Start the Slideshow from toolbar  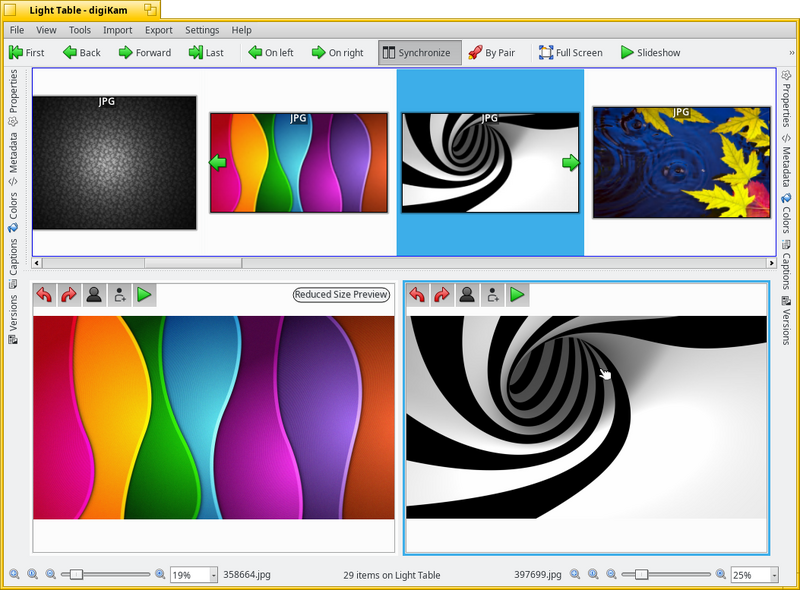click(651, 53)
